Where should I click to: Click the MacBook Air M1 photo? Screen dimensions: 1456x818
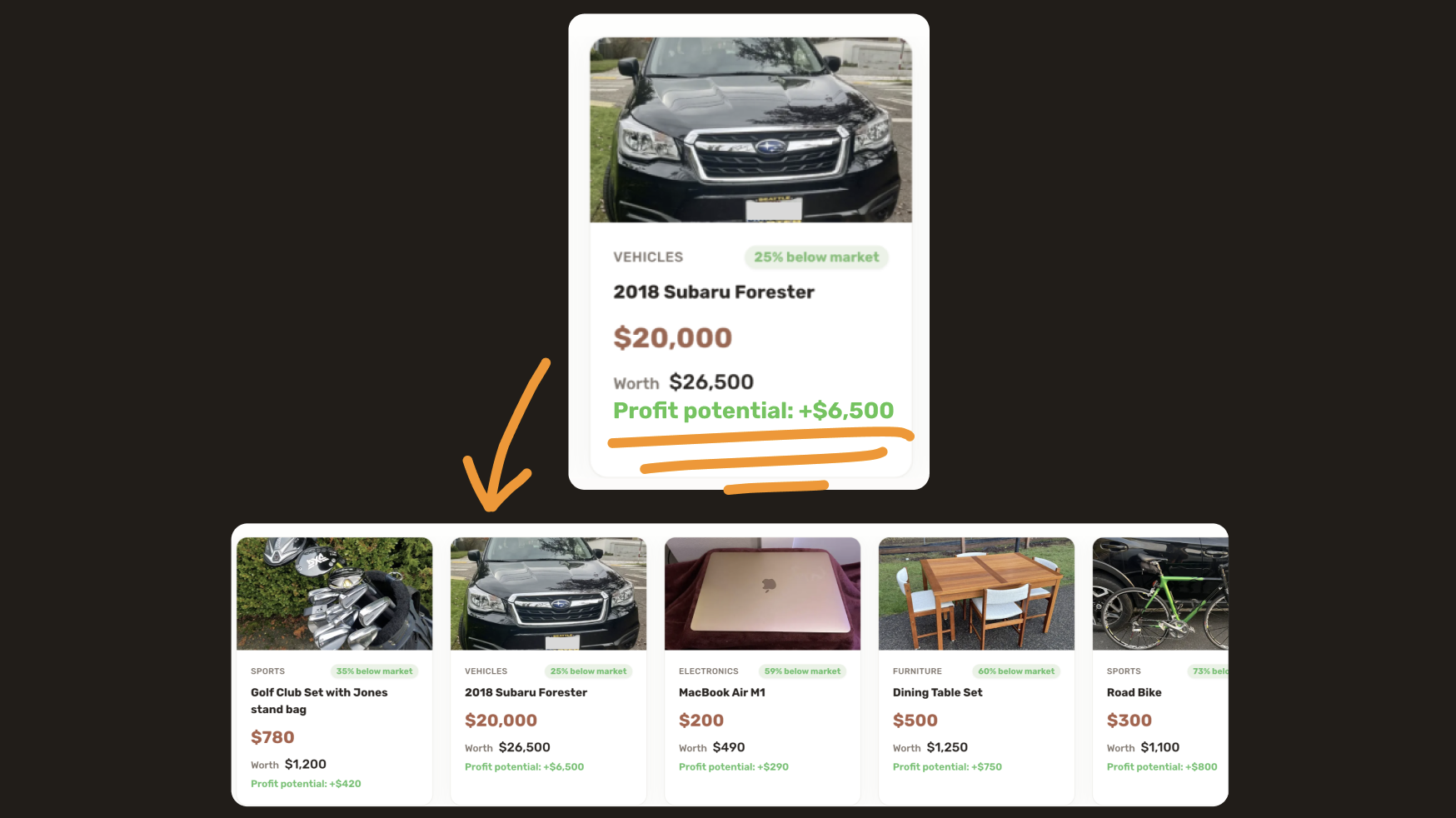pos(762,593)
